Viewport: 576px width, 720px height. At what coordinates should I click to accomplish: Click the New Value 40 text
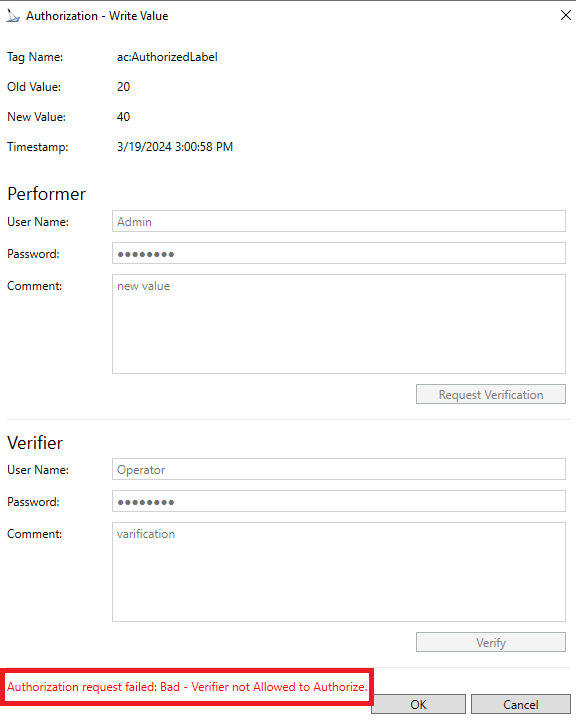coord(123,117)
